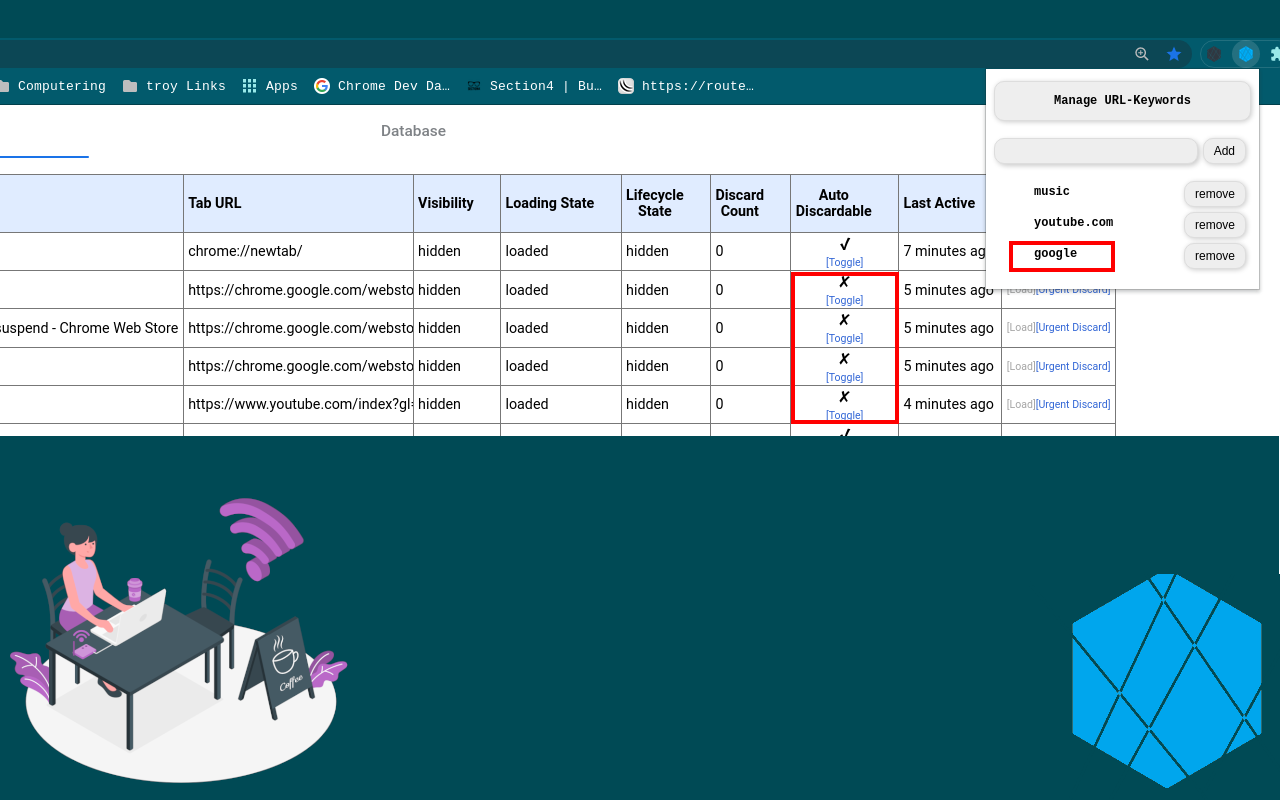Click the keyword input field in popup
1280x800 pixels.
[1096, 151]
